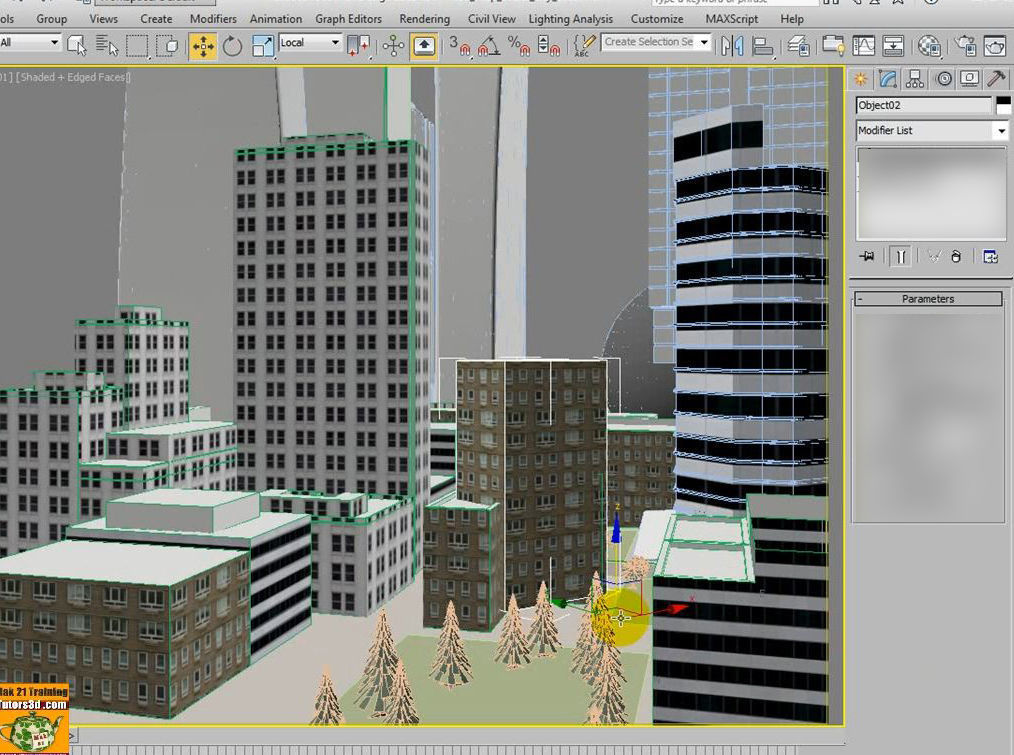The image size is (1014, 755).
Task: Activate the Select and Move tool
Action: click(x=202, y=46)
